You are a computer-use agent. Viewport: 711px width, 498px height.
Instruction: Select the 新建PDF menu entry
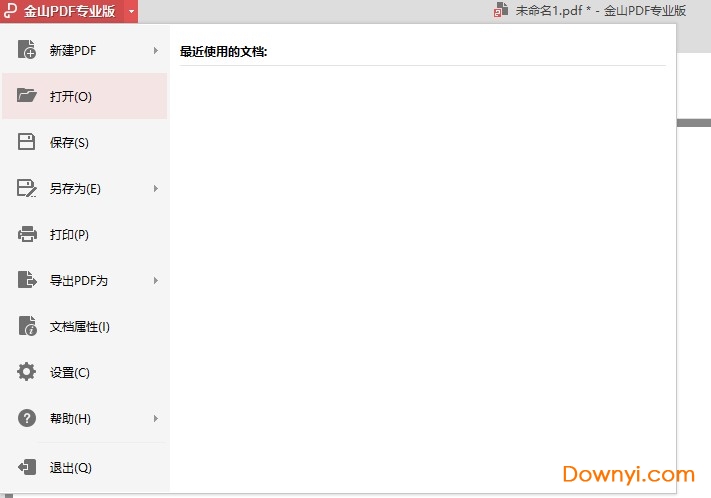(x=85, y=50)
